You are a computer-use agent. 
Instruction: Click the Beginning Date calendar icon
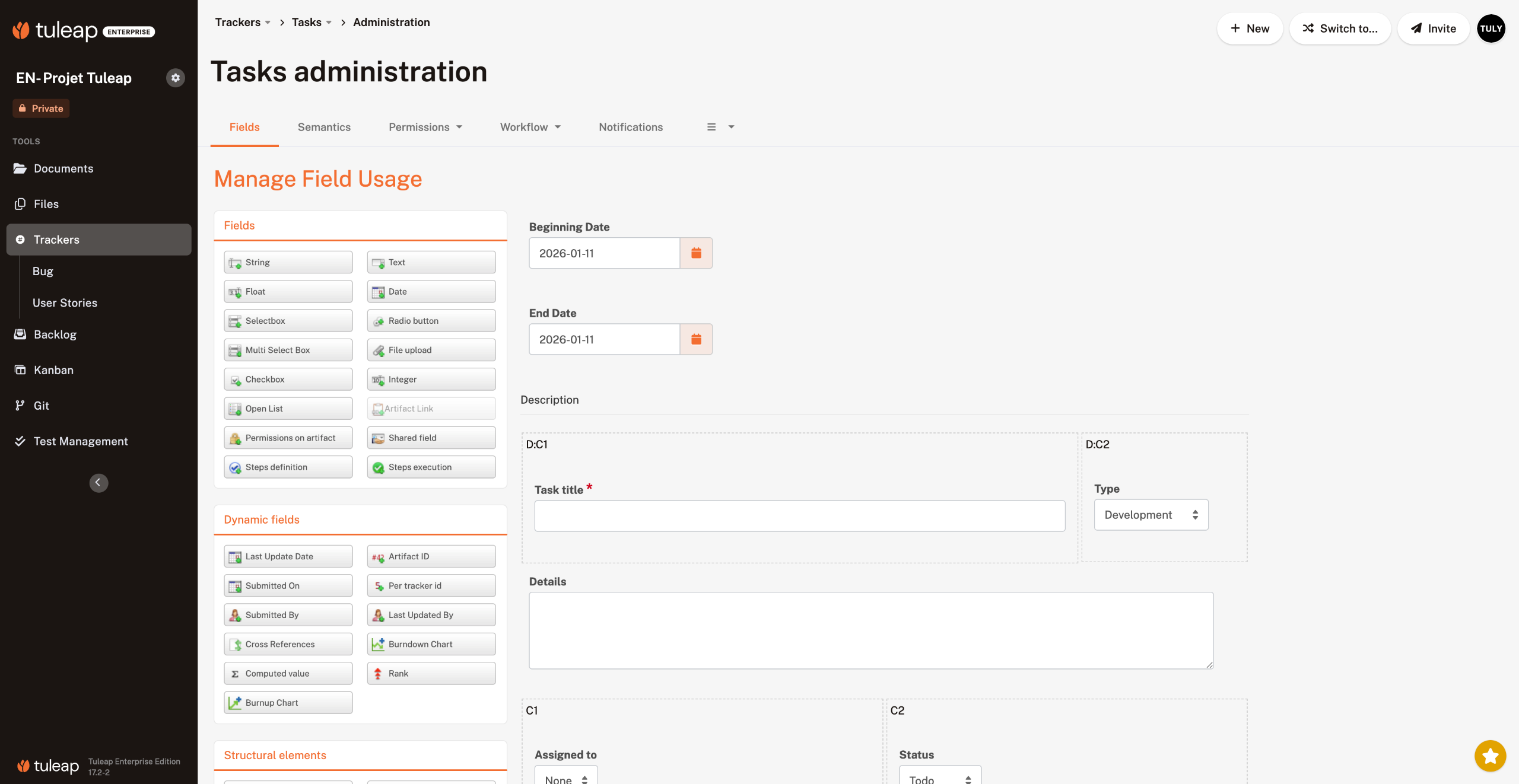coord(696,253)
